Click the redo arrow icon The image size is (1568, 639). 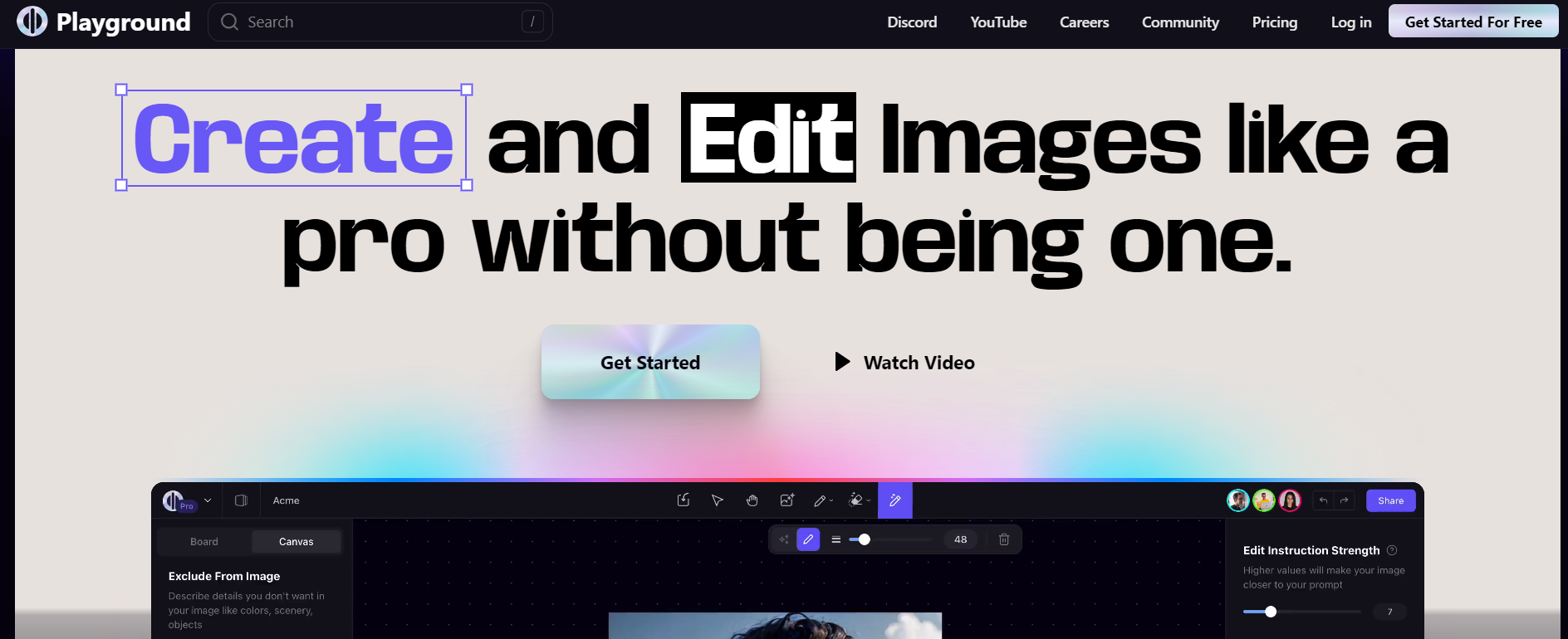point(1344,500)
